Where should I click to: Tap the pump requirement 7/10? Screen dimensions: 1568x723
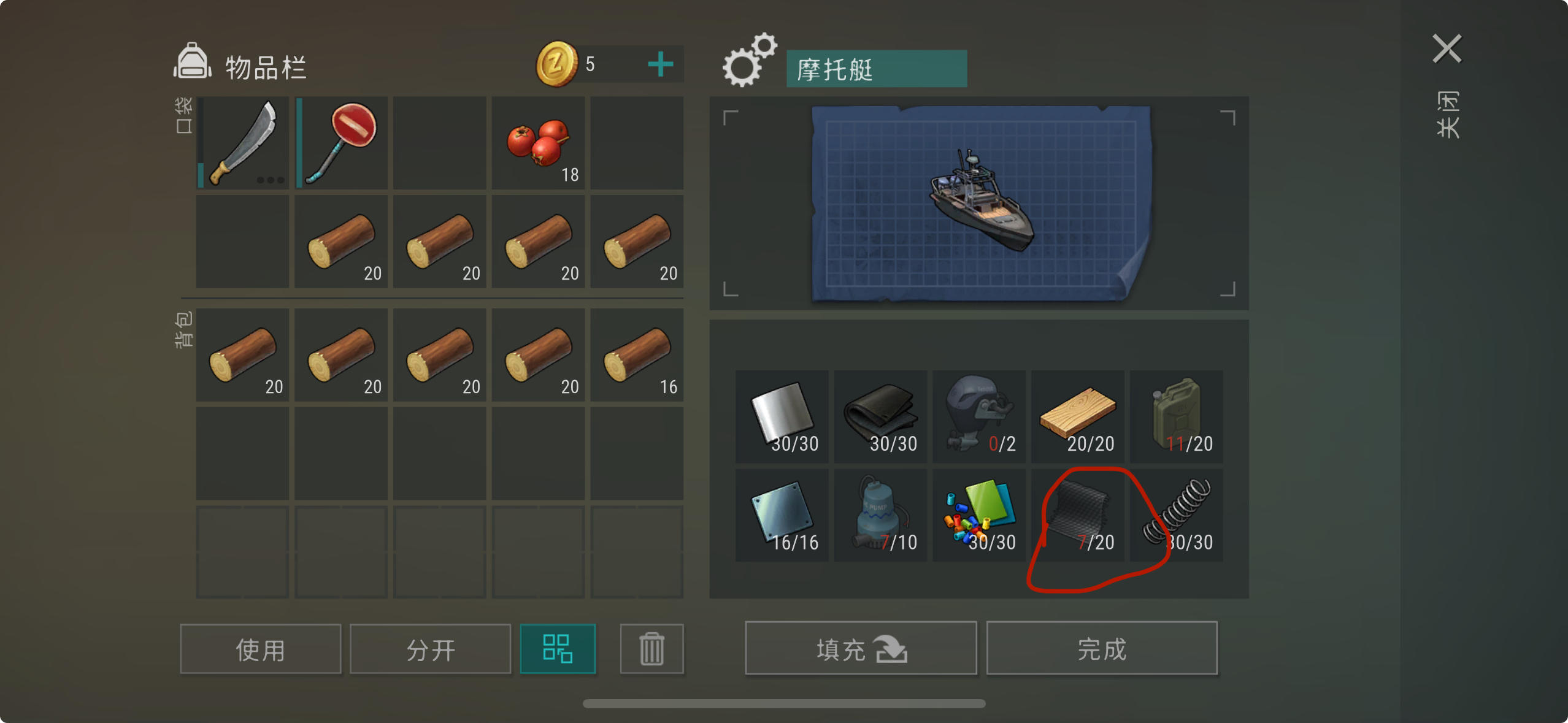880,515
